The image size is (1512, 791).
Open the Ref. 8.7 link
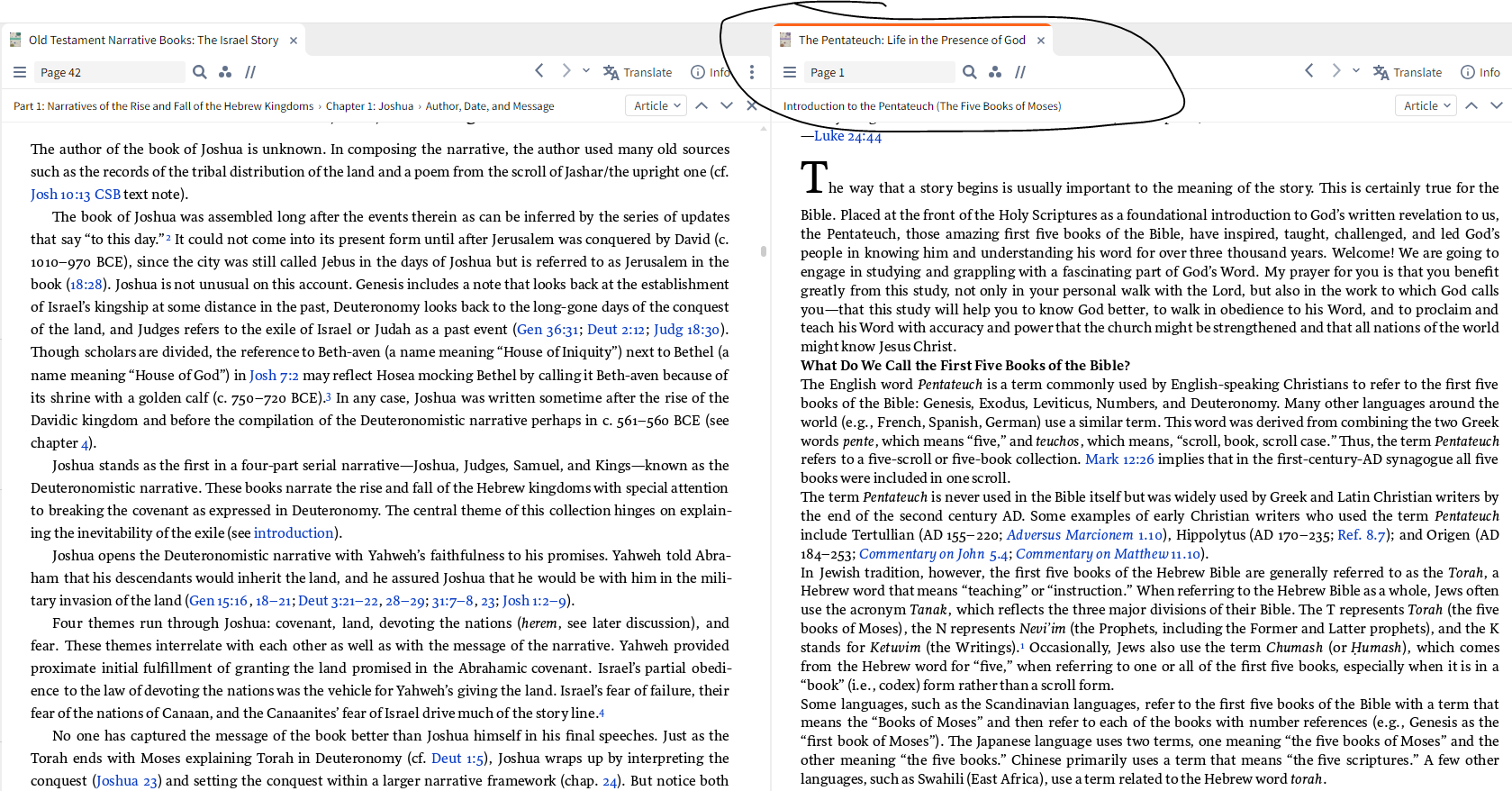(1362, 535)
